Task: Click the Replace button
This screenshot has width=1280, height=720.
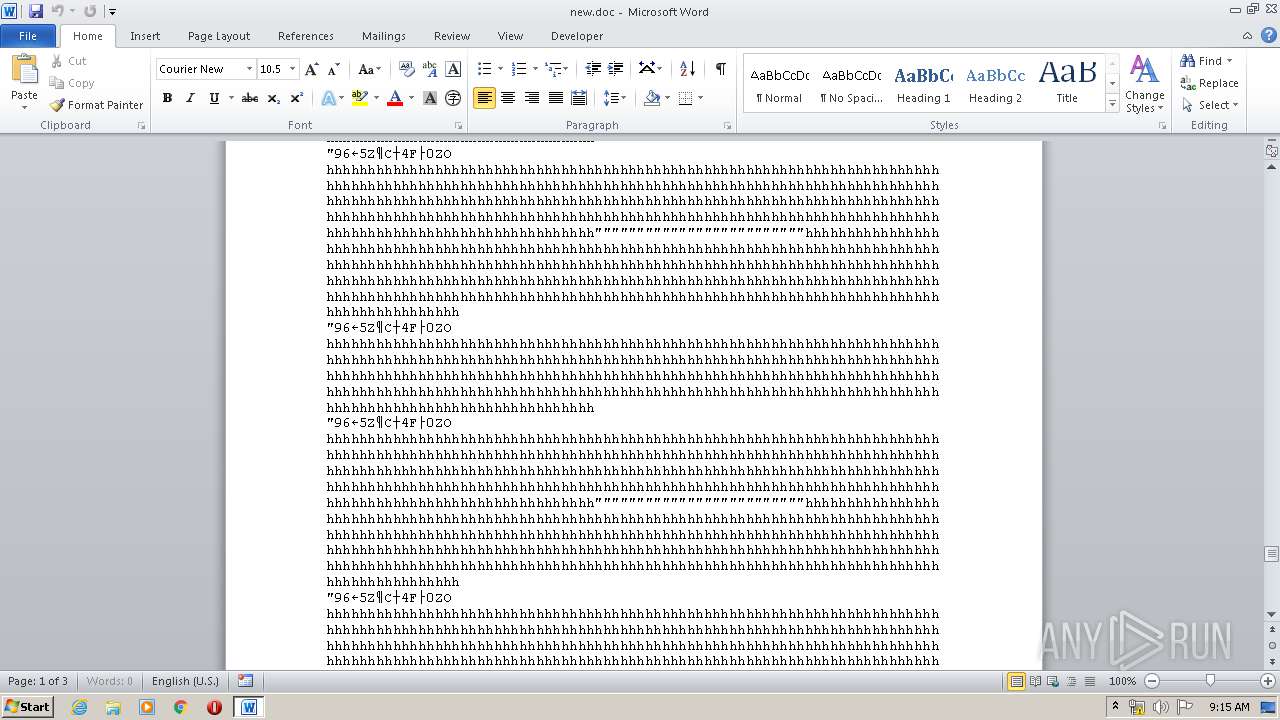Action: coord(1209,83)
